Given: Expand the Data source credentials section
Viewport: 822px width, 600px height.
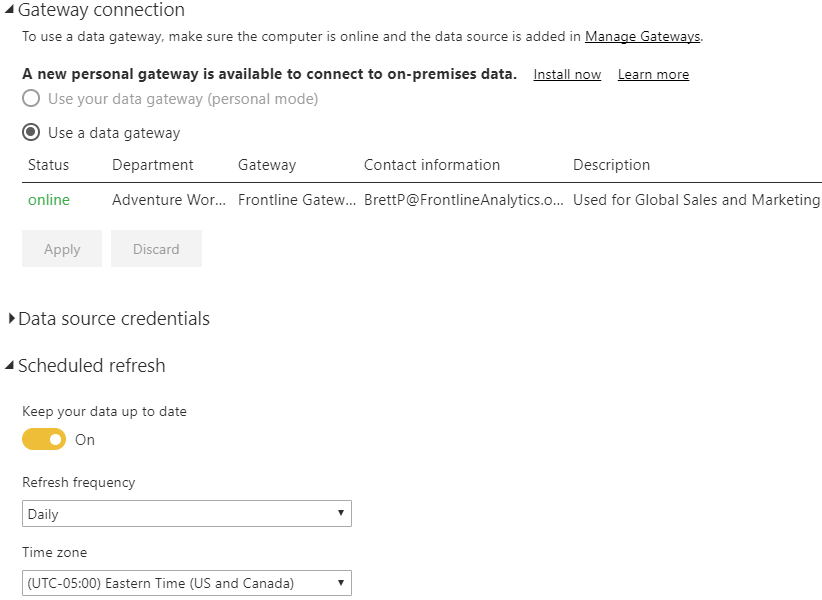Looking at the screenshot, I should pyautogui.click(x=12, y=318).
